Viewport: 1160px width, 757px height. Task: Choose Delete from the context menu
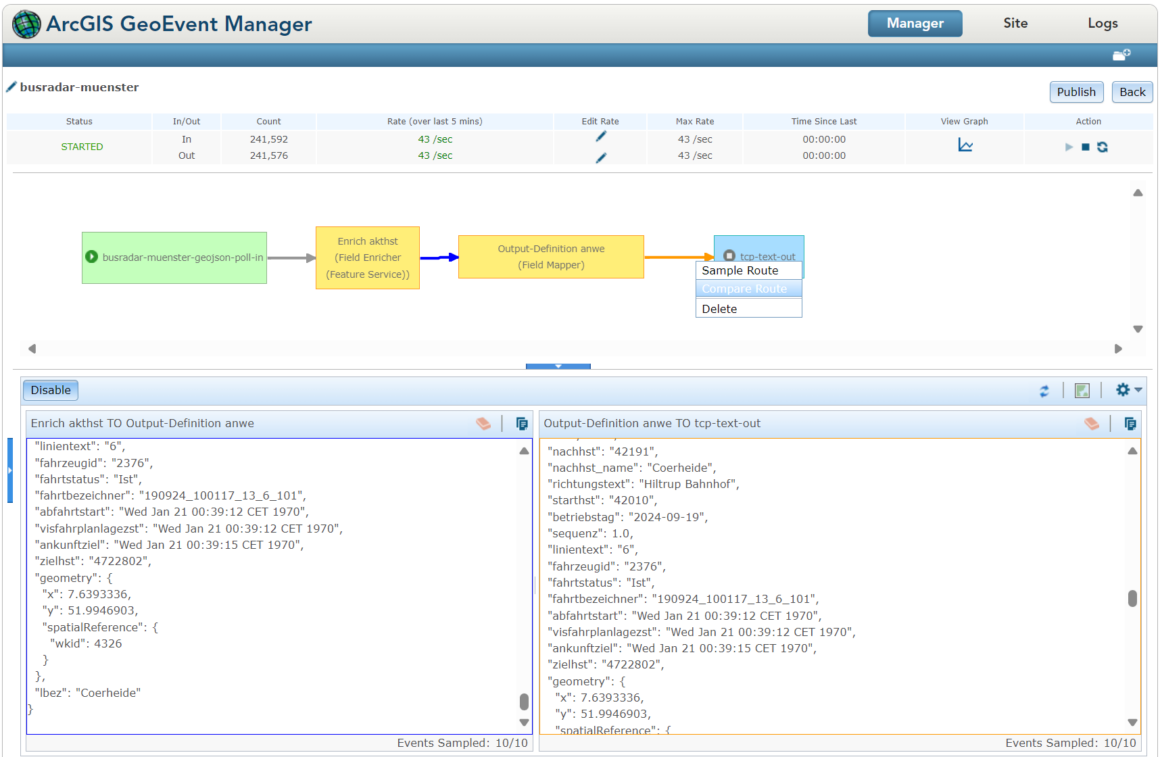[x=749, y=309]
